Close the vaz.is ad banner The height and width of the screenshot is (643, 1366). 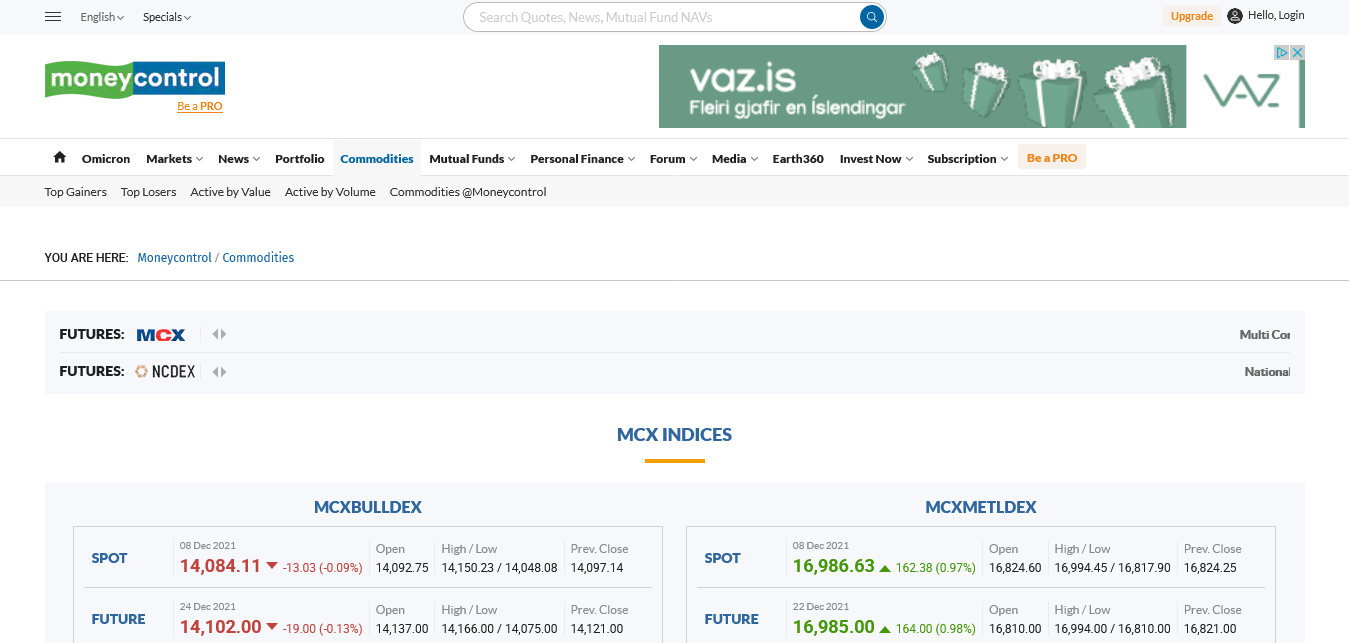(1297, 52)
